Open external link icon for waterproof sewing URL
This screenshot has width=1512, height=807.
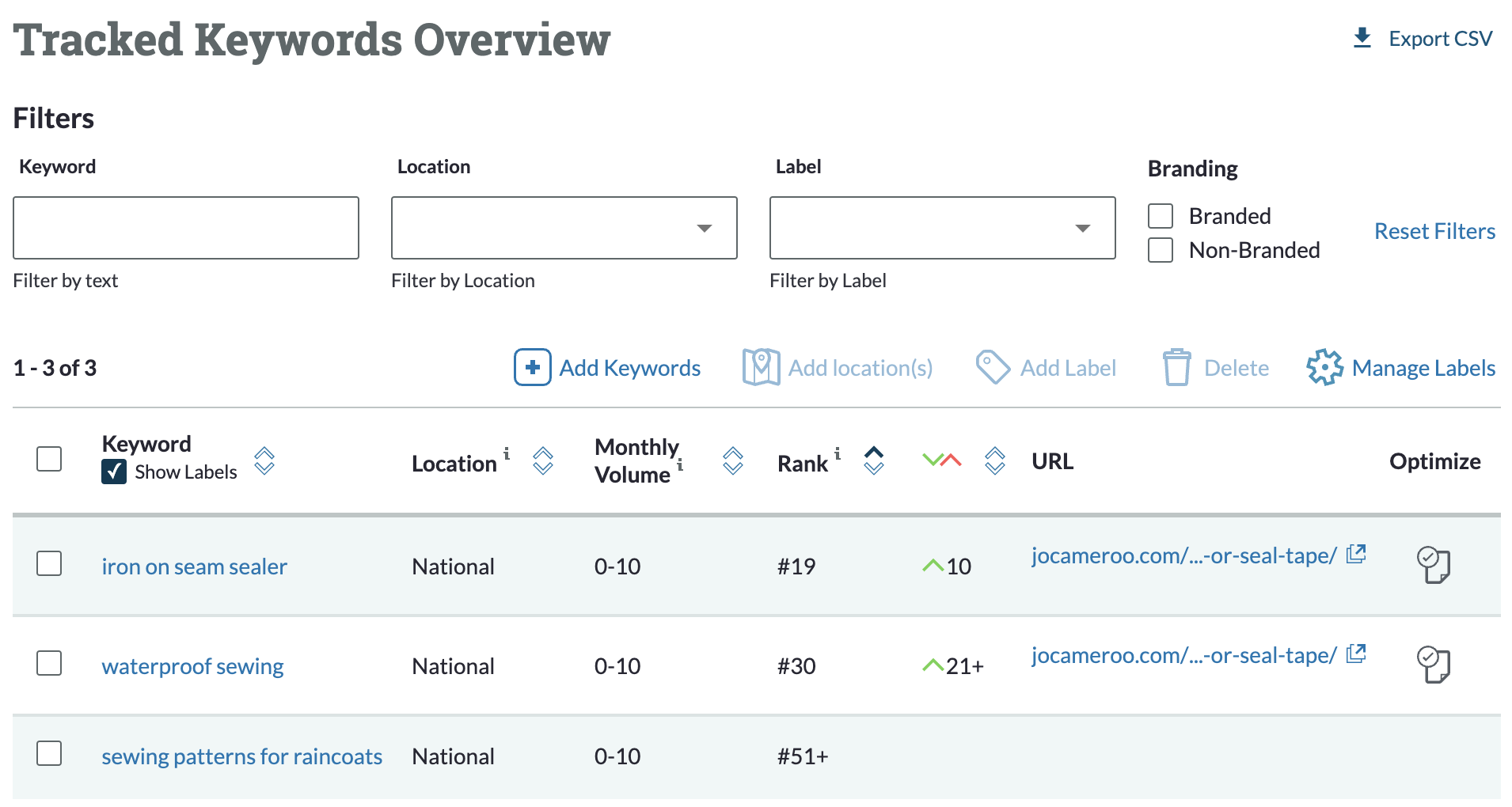click(x=1356, y=654)
